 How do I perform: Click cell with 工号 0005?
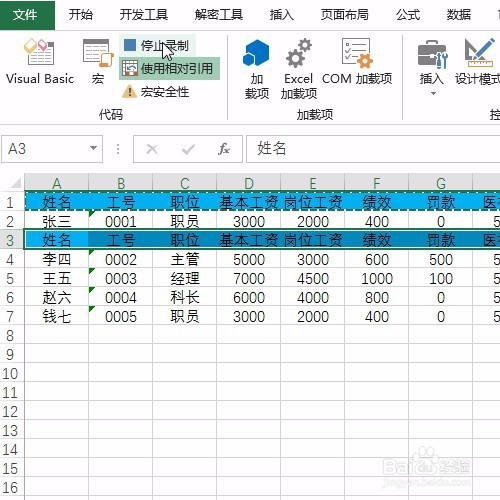click(121, 316)
